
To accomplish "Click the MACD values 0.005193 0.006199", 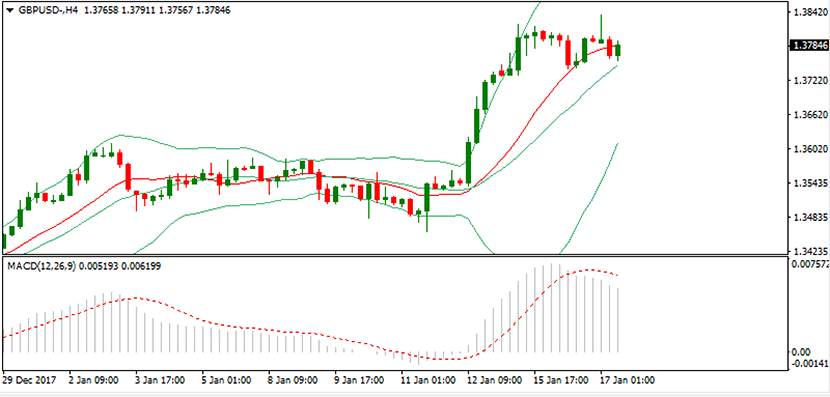I will (120, 266).
